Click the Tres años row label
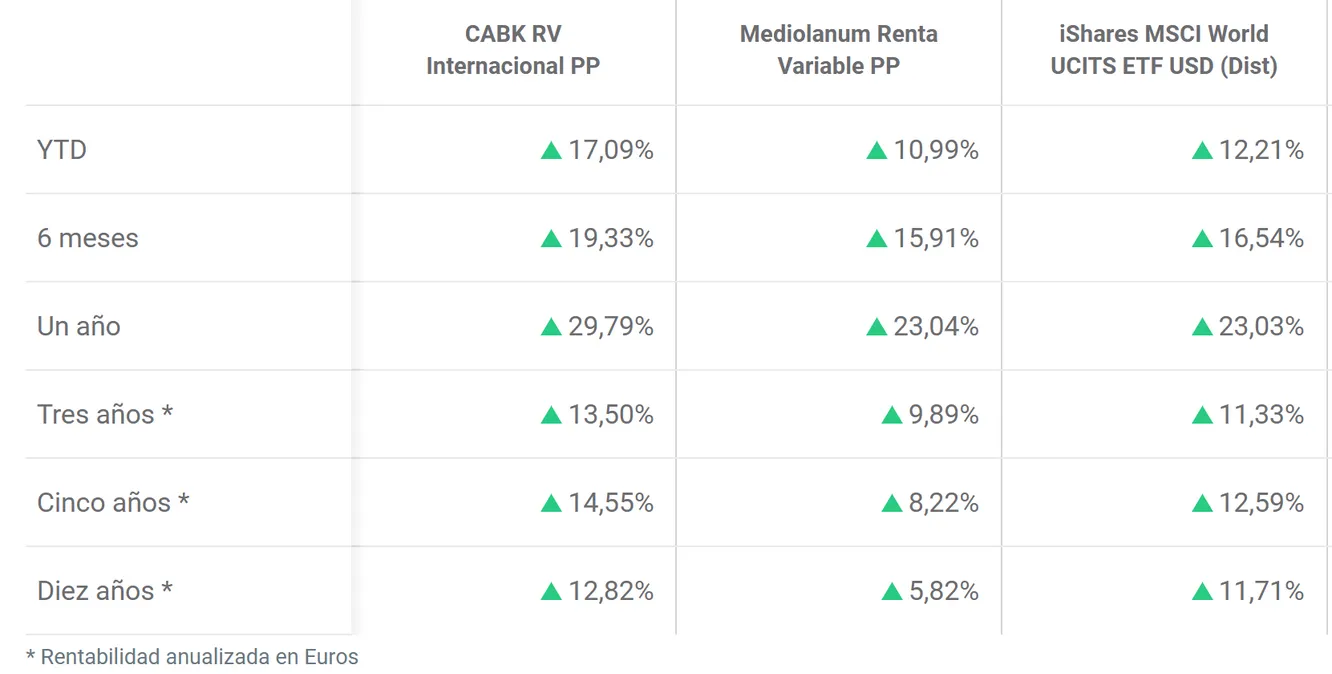This screenshot has height=674, width=1332. [x=105, y=414]
